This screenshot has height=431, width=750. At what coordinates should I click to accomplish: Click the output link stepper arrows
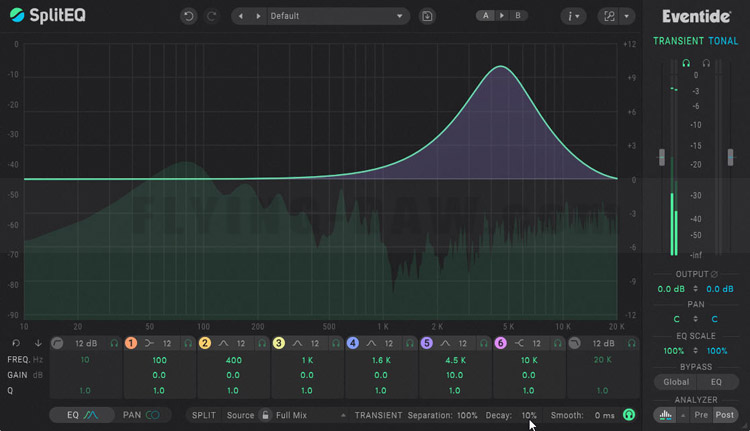[x=695, y=289]
